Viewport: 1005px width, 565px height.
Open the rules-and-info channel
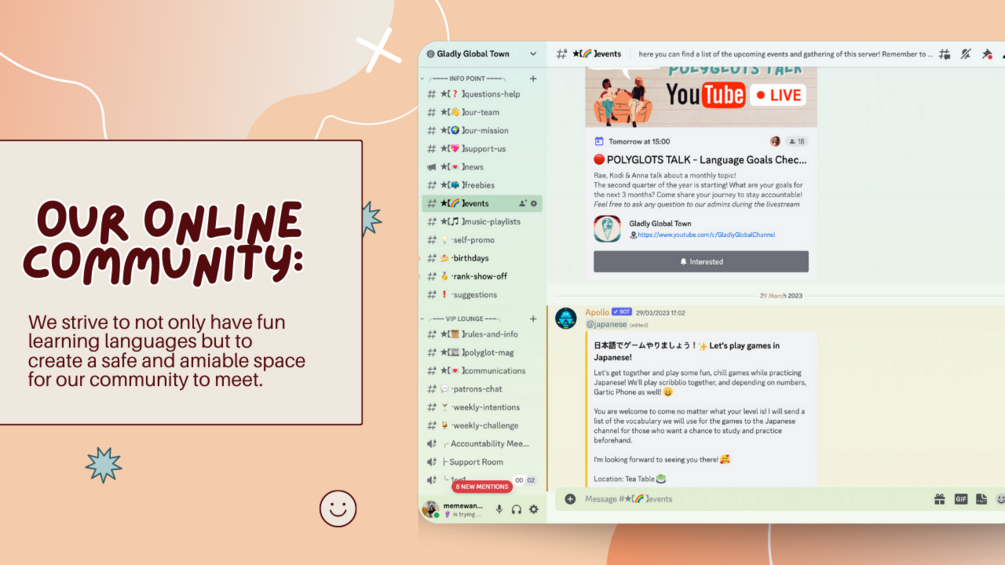(482, 334)
